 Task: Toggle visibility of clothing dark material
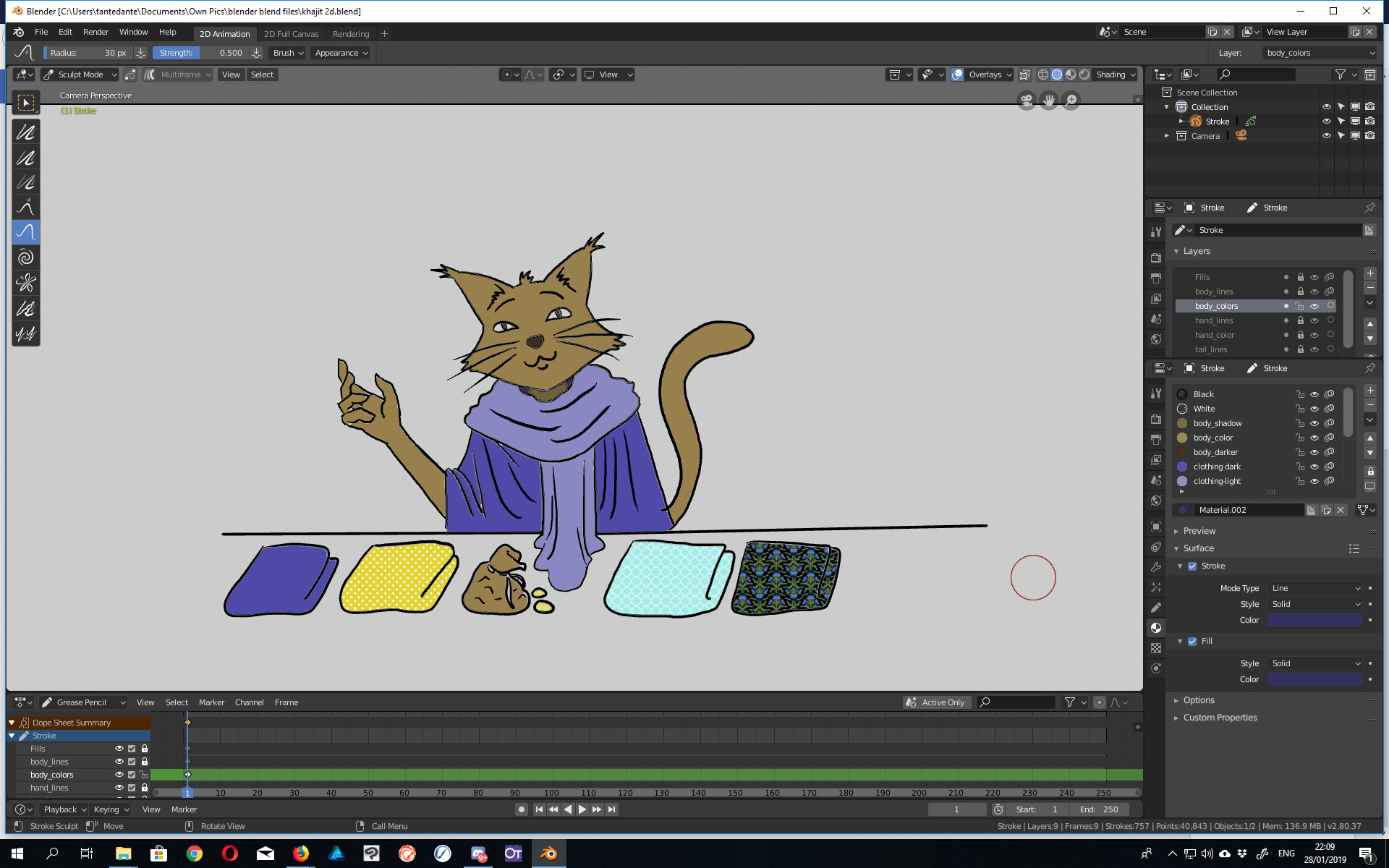pyautogui.click(x=1314, y=467)
